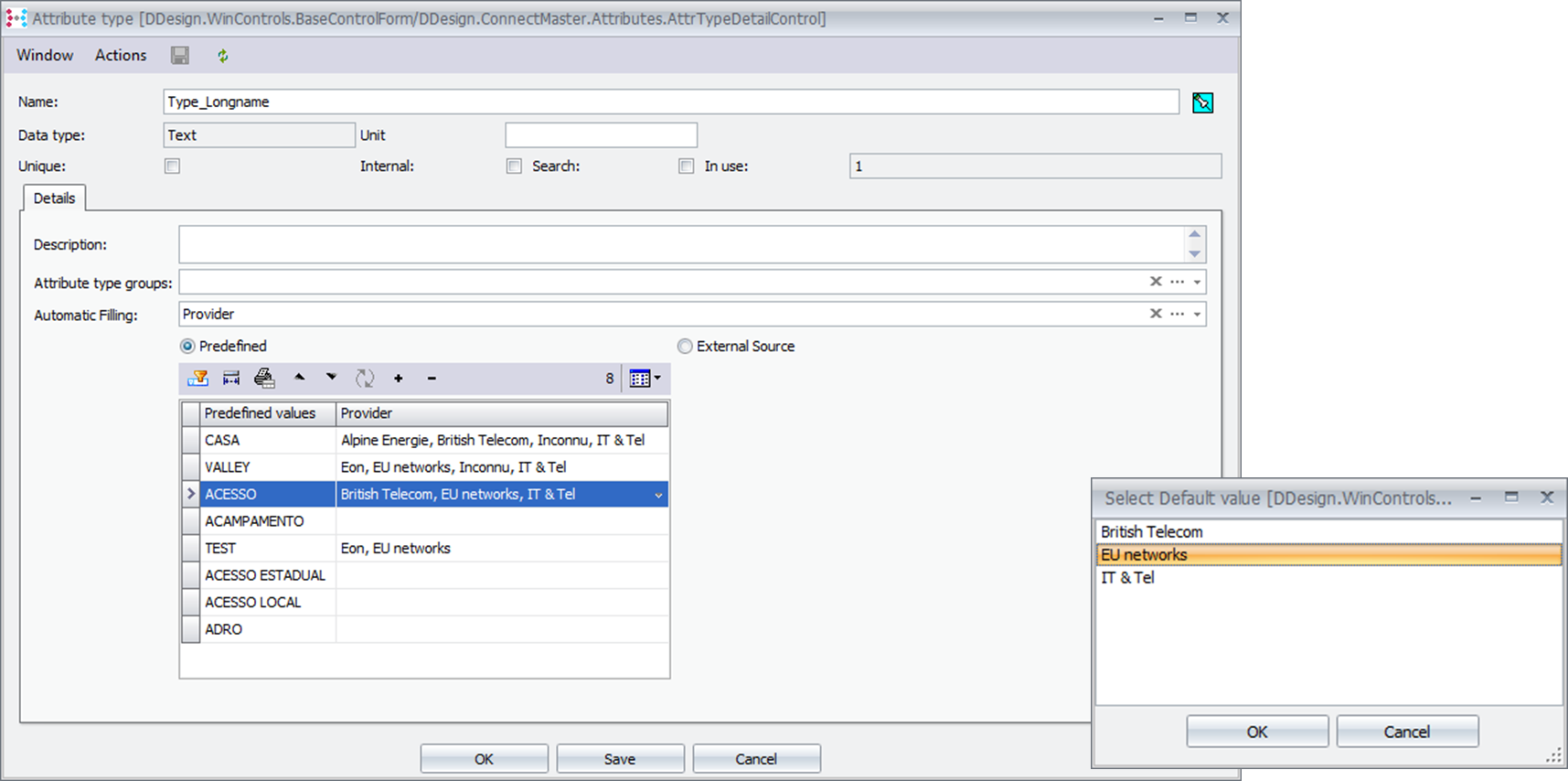Click Cancel in Select Default value dialog
The image size is (1568, 781).
[1407, 732]
